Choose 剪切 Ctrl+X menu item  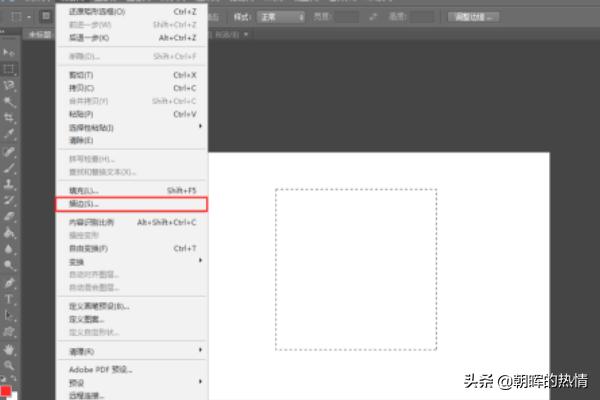132,75
